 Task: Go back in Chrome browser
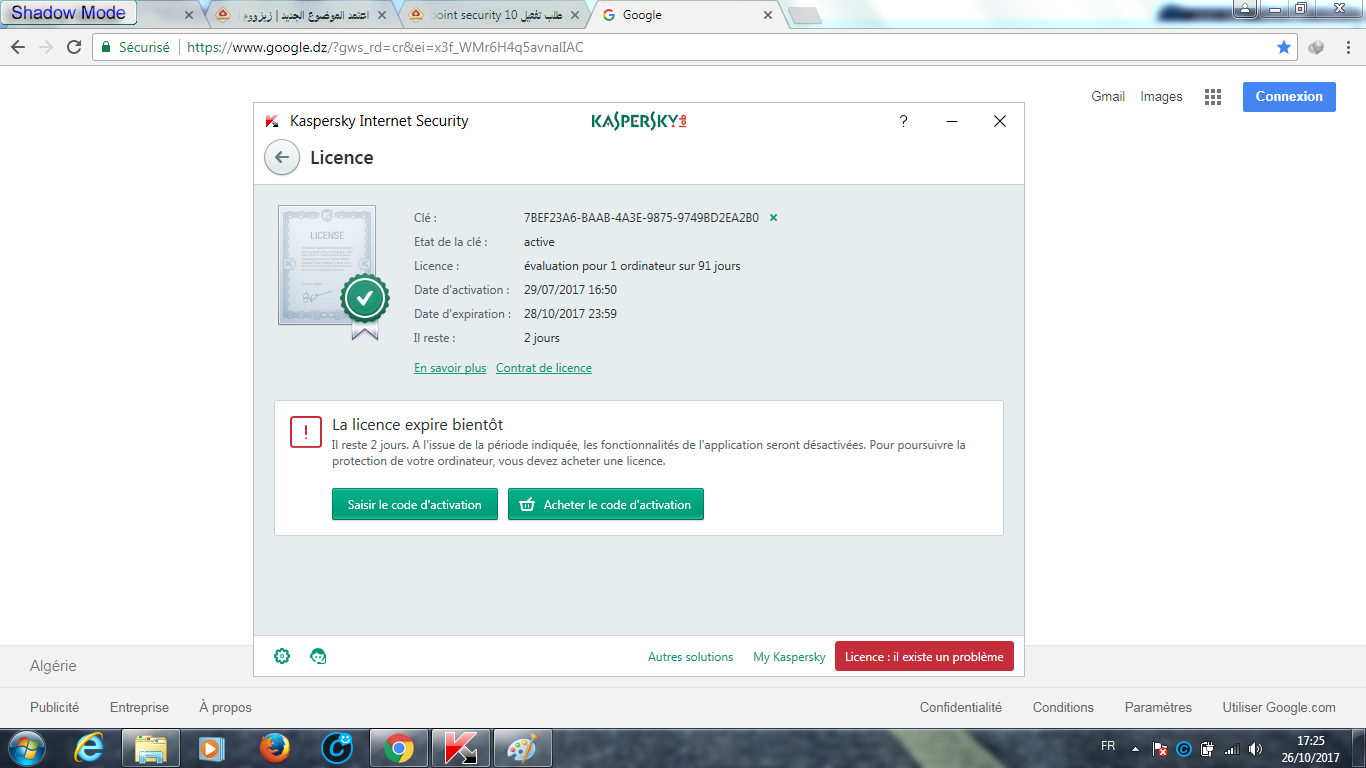point(18,47)
